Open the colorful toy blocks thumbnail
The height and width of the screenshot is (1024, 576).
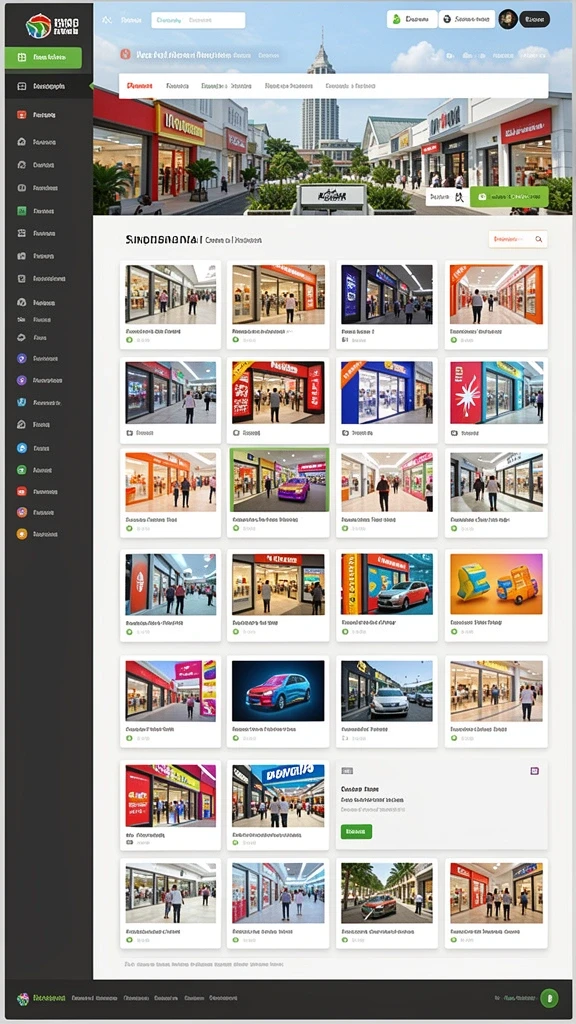(x=496, y=584)
